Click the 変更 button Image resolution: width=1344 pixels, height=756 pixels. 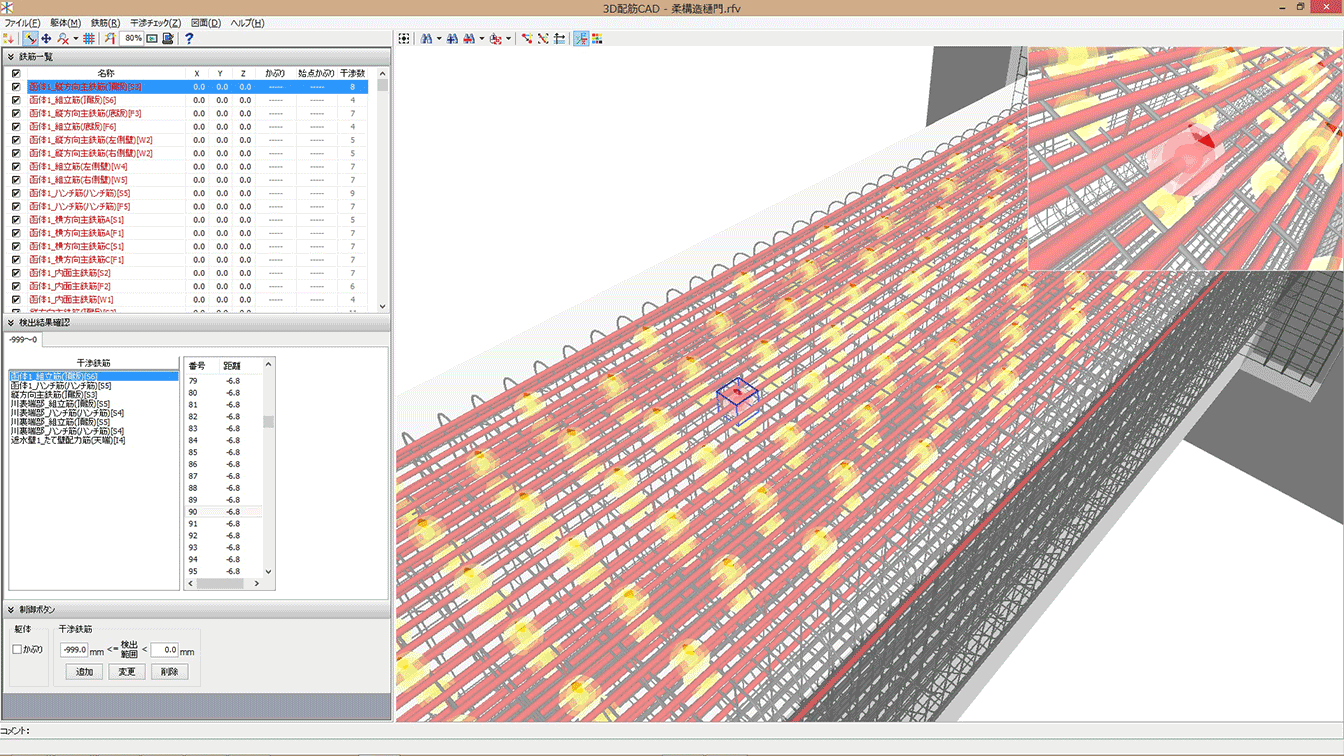point(127,672)
